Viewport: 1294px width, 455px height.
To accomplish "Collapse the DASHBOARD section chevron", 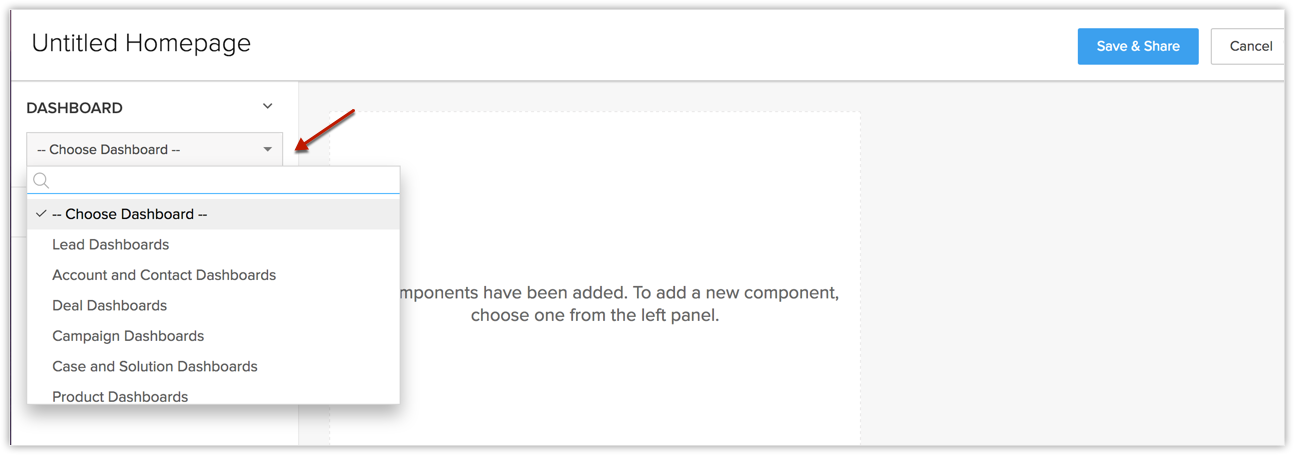I will tap(267, 106).
